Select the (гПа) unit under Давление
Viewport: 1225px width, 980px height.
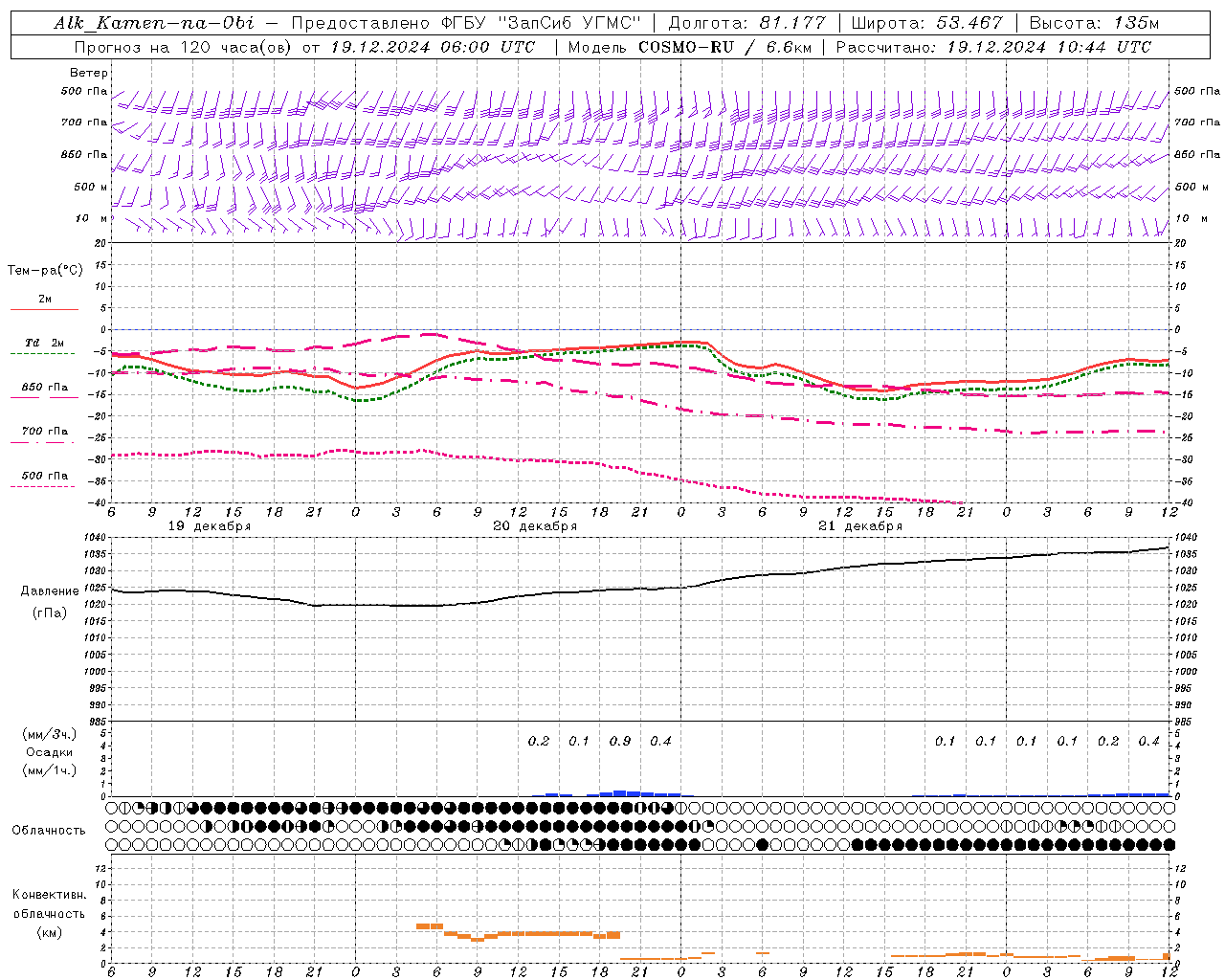[x=50, y=612]
